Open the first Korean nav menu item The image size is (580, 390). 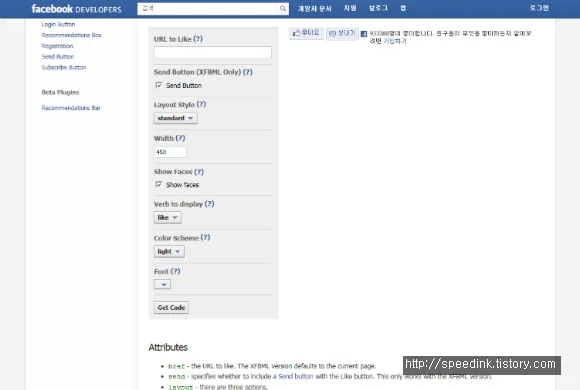314,9
